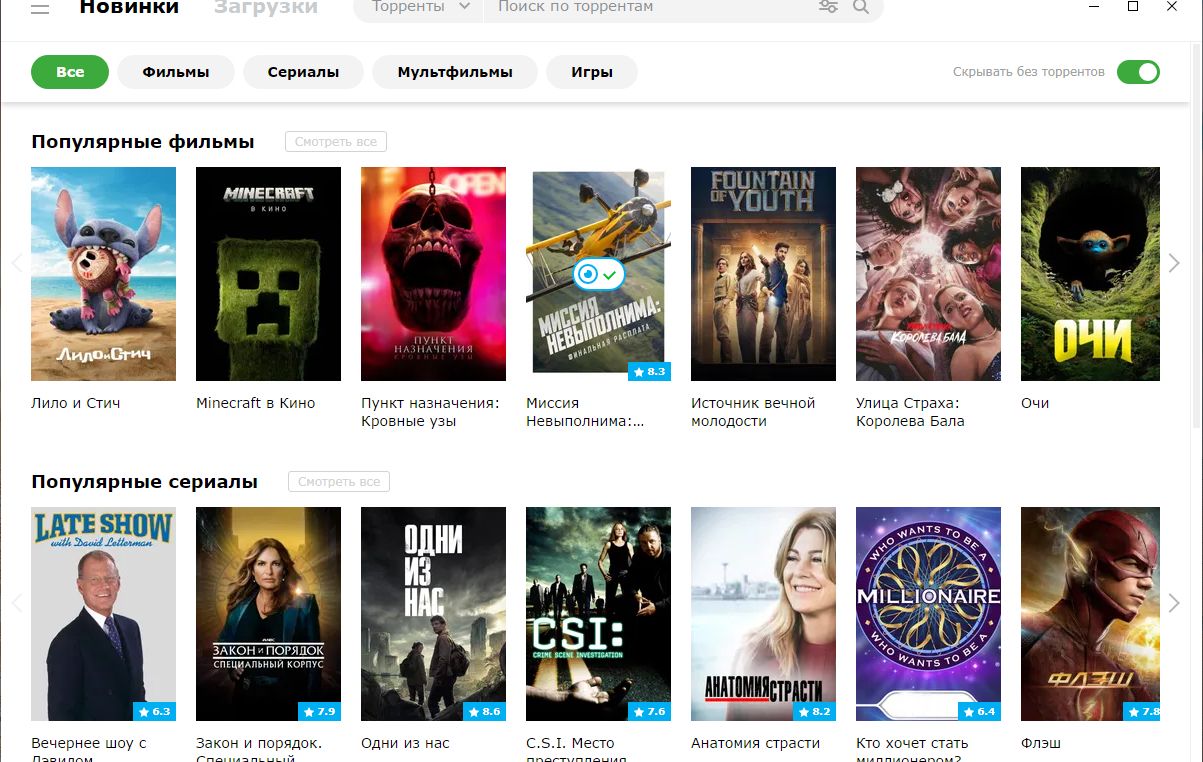Open the CSI: Crime Scene Investigation poster
The image size is (1203, 762).
point(599,614)
